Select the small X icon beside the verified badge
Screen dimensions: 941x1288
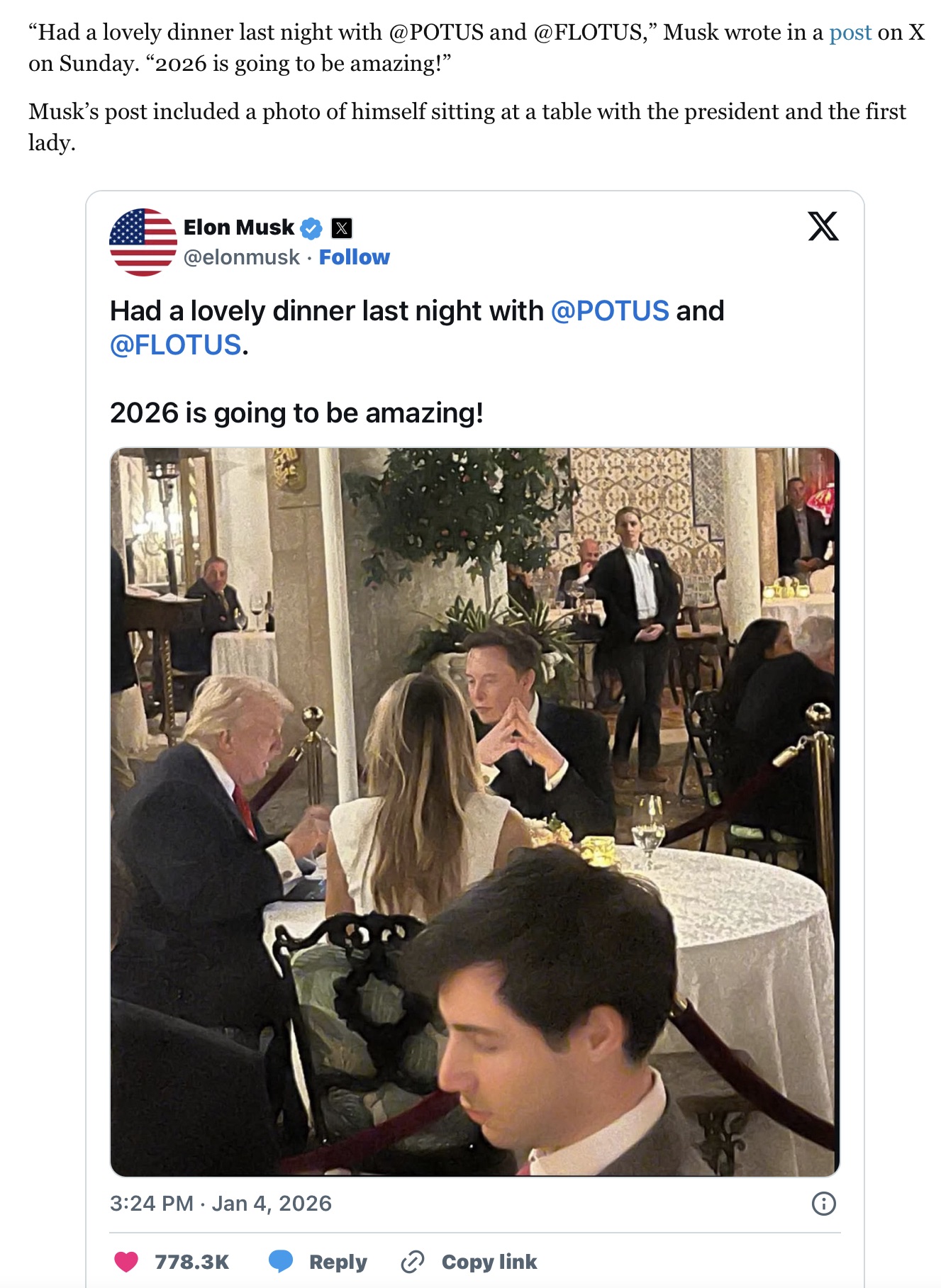click(341, 228)
